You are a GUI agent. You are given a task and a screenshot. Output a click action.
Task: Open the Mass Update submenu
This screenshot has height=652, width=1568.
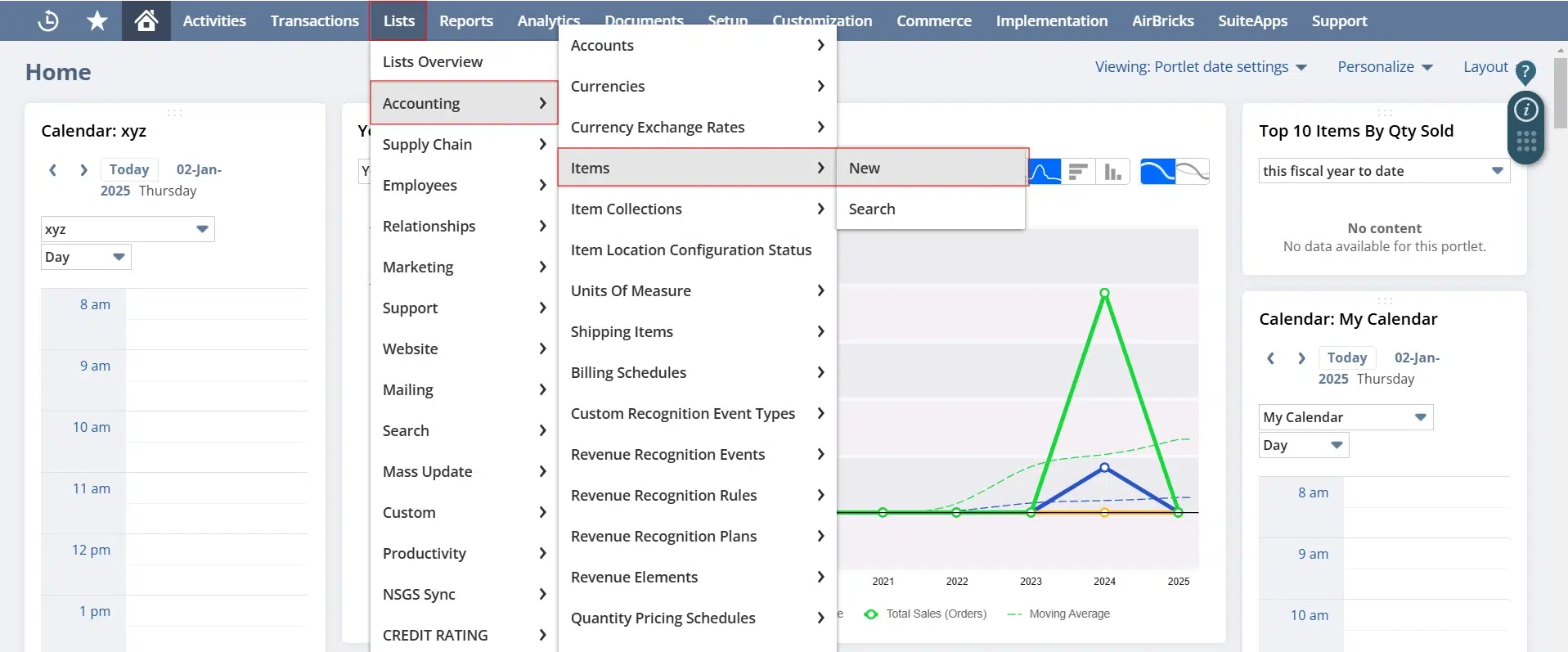[x=464, y=471]
